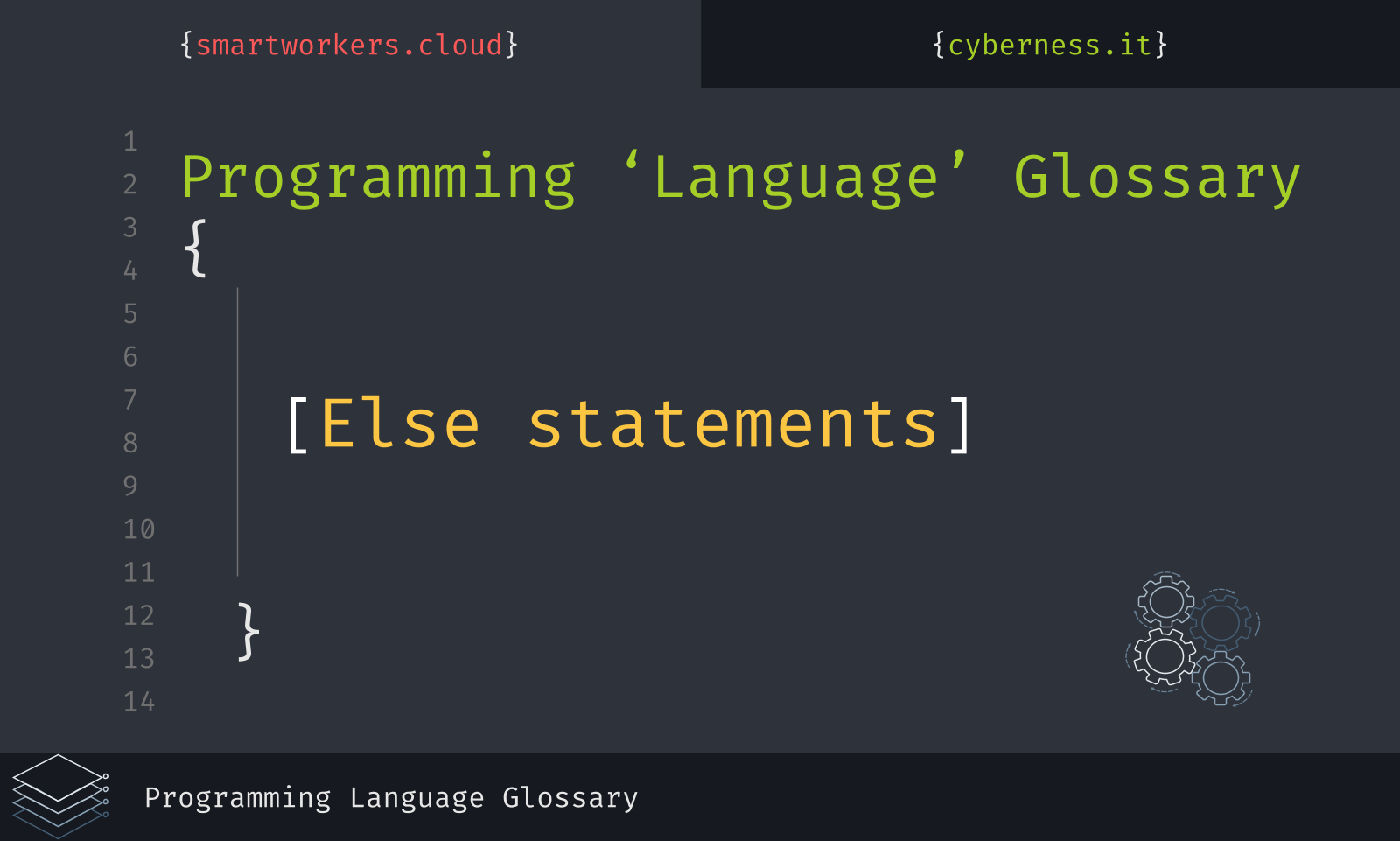Click the footer 'Programming Language Glossary' text
Image resolution: width=1400 pixels, height=841 pixels.
pyautogui.click(x=391, y=798)
